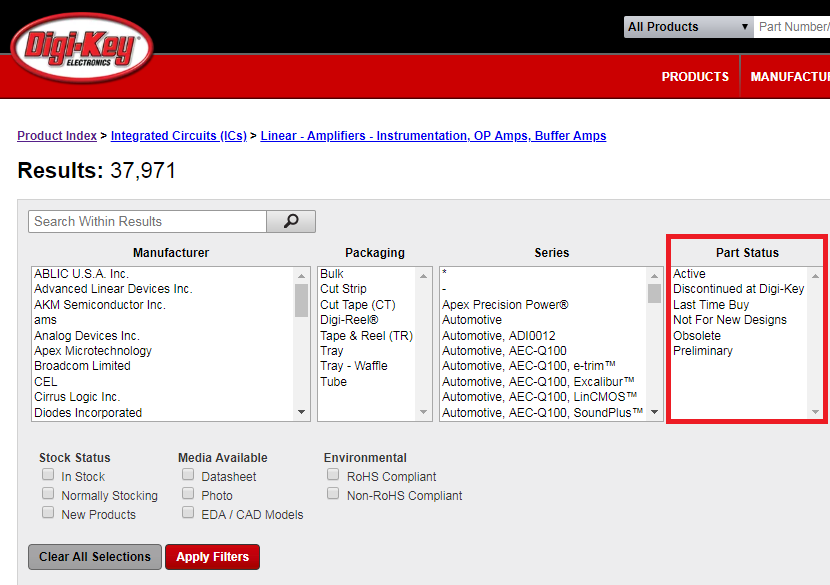Viewport: 830px width, 585px height.
Task: Open the All Products dropdown
Action: pos(688,27)
